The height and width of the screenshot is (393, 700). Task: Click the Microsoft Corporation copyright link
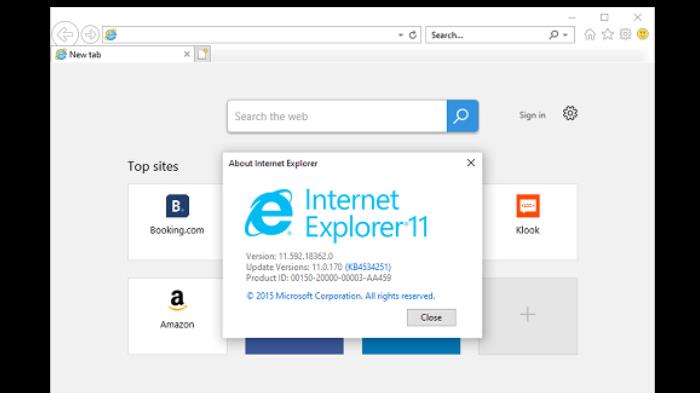(x=340, y=296)
